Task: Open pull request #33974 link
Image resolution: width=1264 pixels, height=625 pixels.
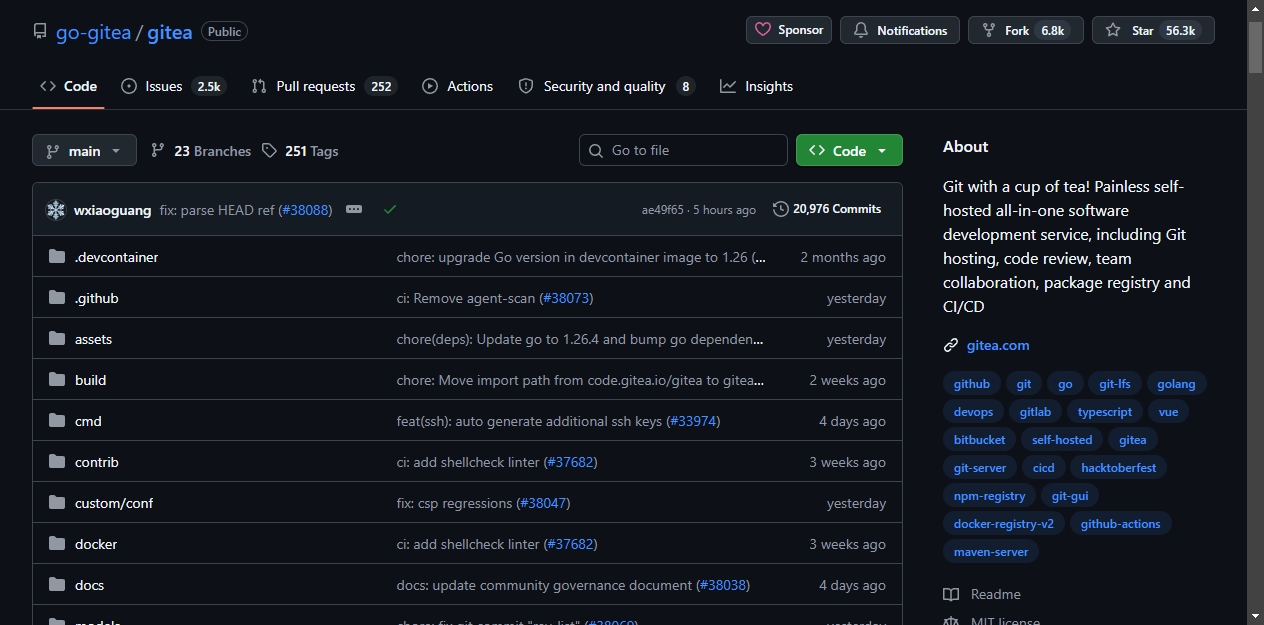Action: [693, 421]
